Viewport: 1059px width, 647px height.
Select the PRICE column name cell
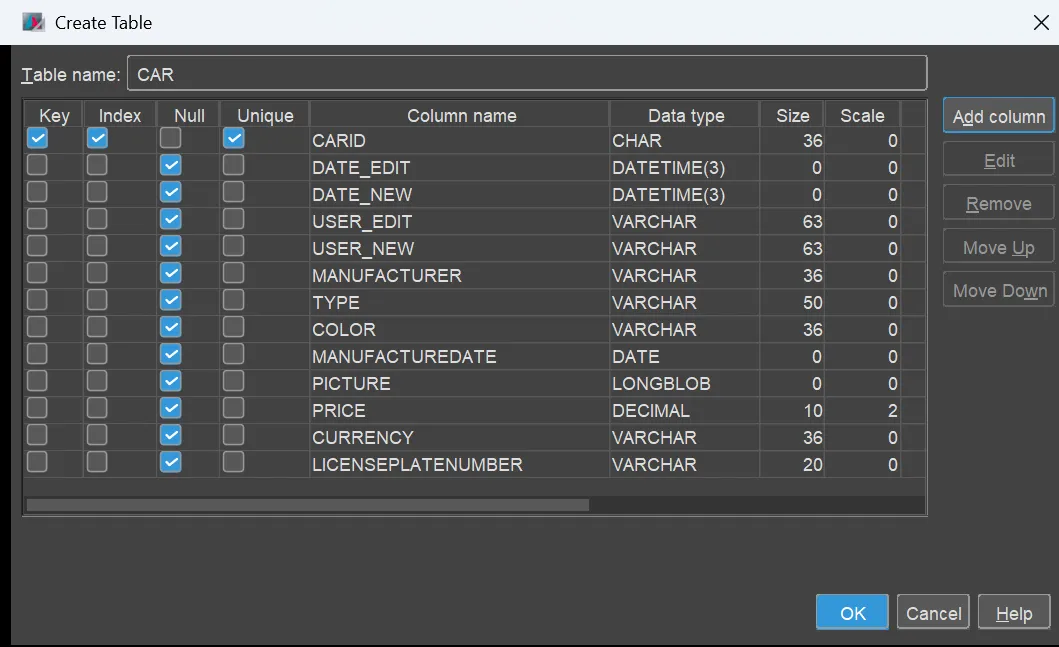tap(459, 411)
